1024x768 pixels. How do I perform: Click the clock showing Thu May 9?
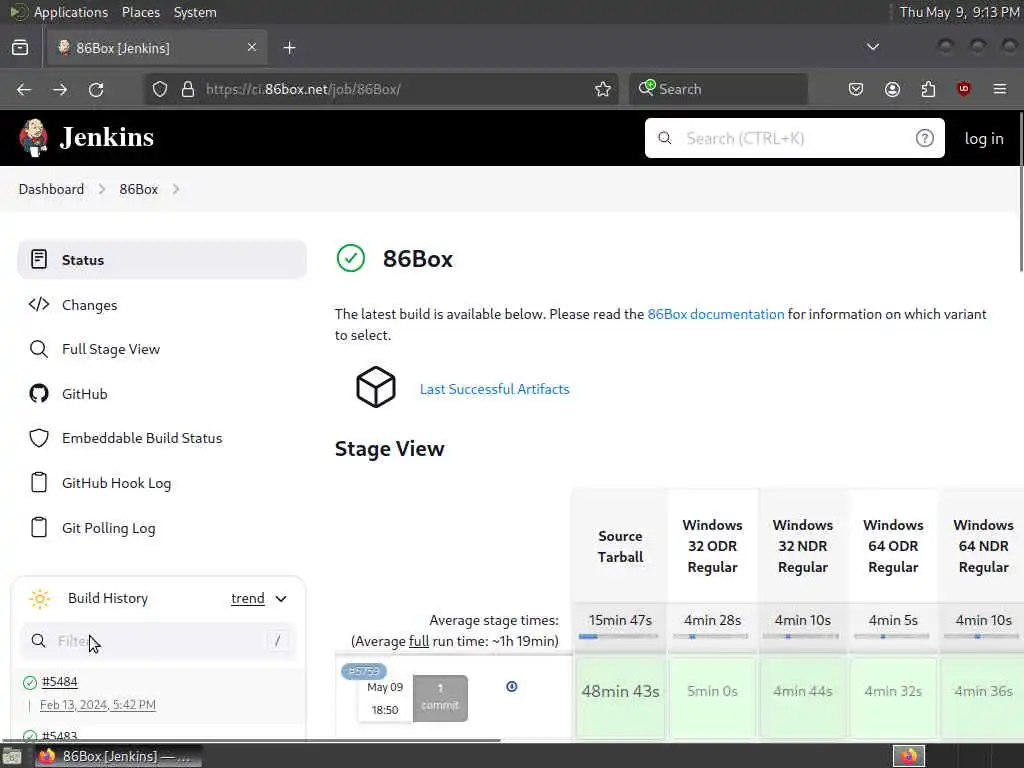click(x=959, y=12)
